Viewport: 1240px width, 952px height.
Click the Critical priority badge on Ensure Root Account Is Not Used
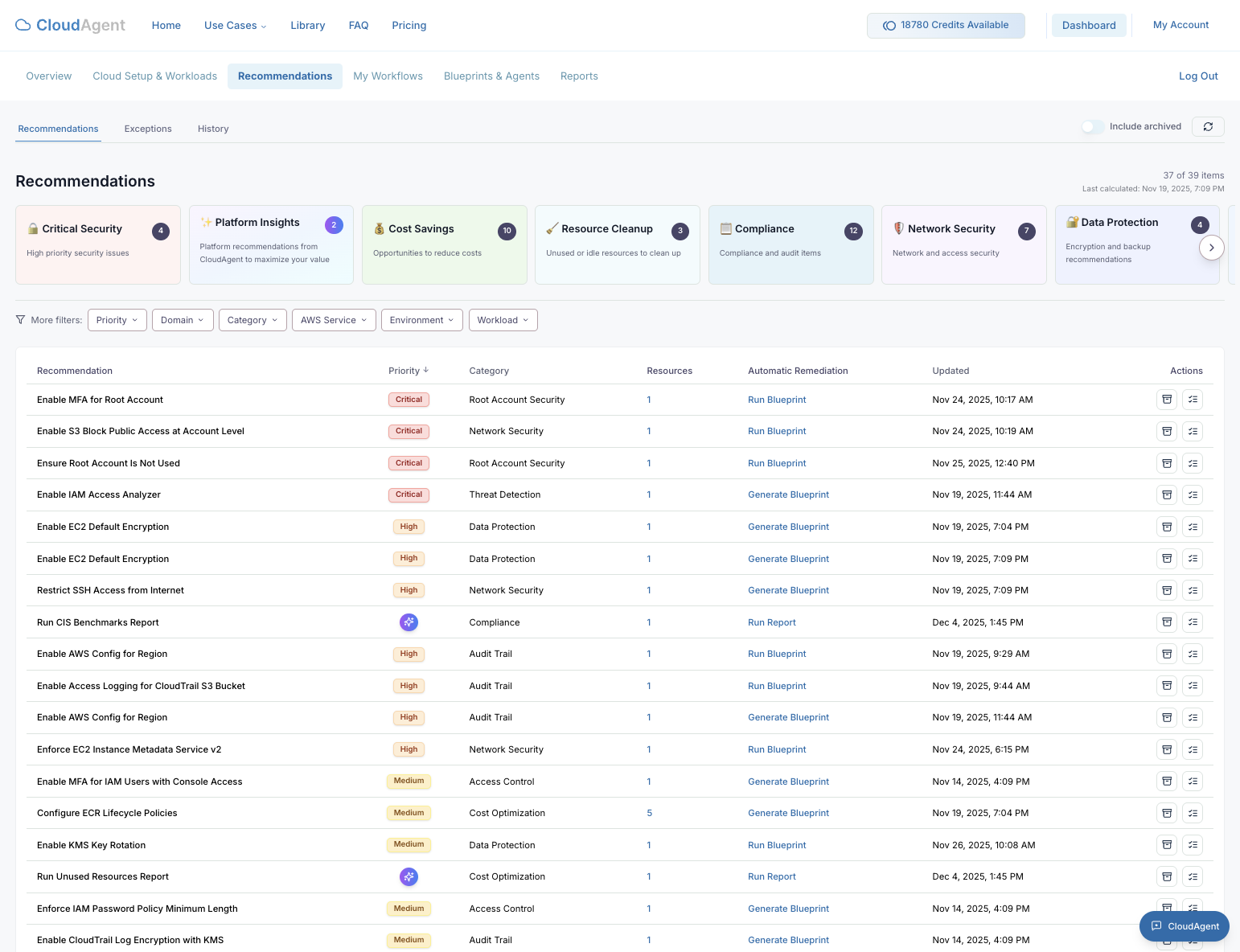pos(409,463)
